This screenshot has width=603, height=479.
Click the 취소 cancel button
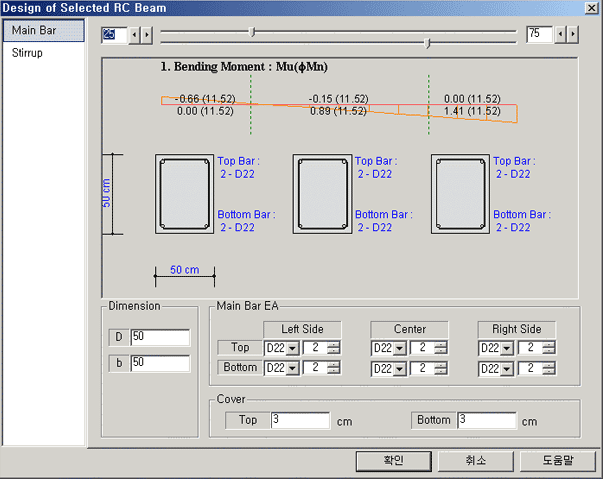475,461
